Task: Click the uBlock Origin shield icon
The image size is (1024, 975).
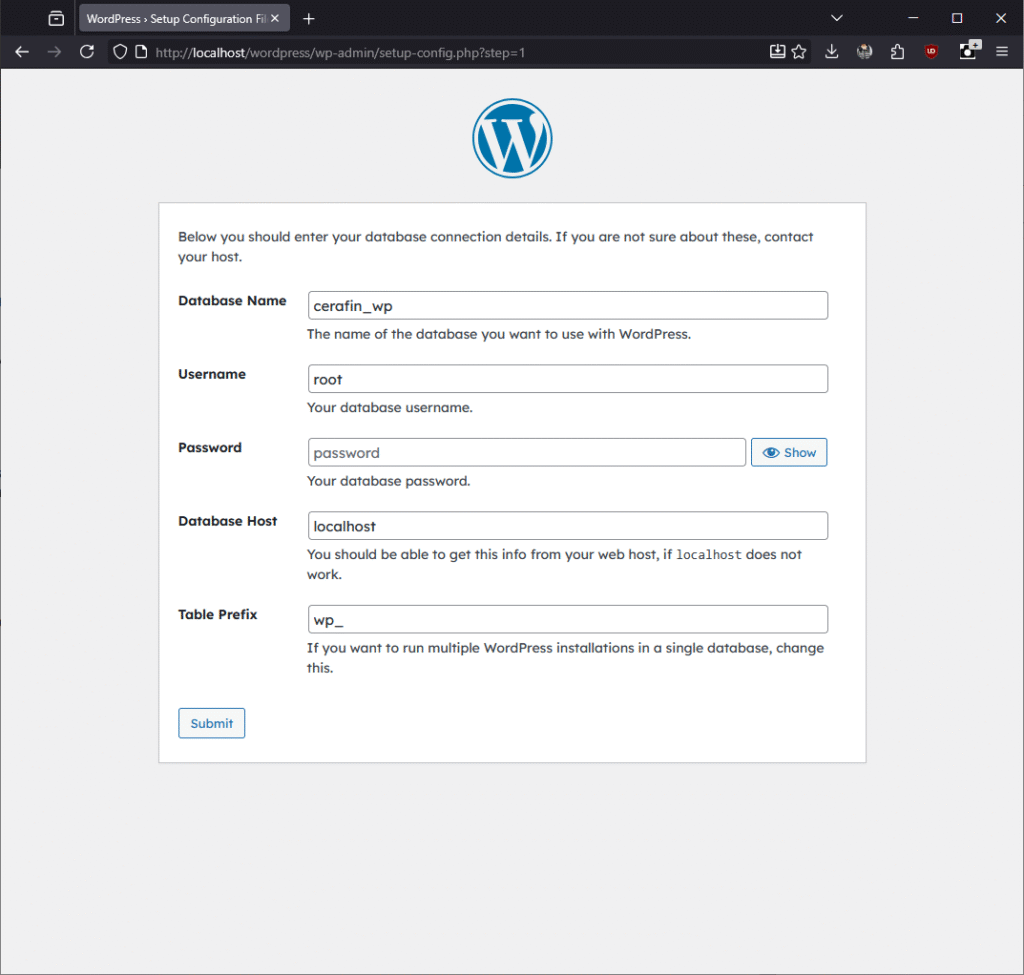Action: pyautogui.click(x=931, y=52)
